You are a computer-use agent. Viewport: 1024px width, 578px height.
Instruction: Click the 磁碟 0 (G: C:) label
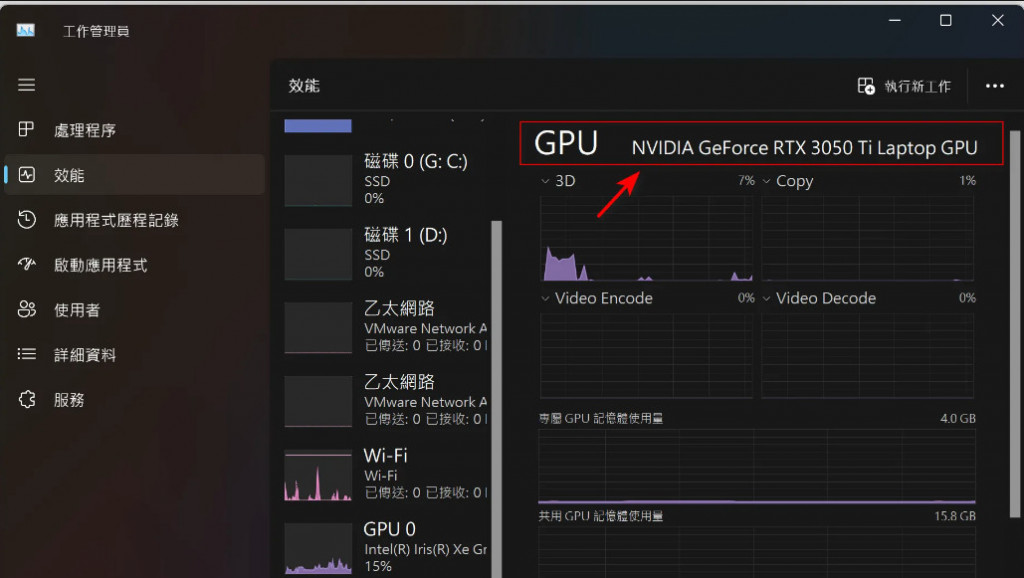coord(415,161)
